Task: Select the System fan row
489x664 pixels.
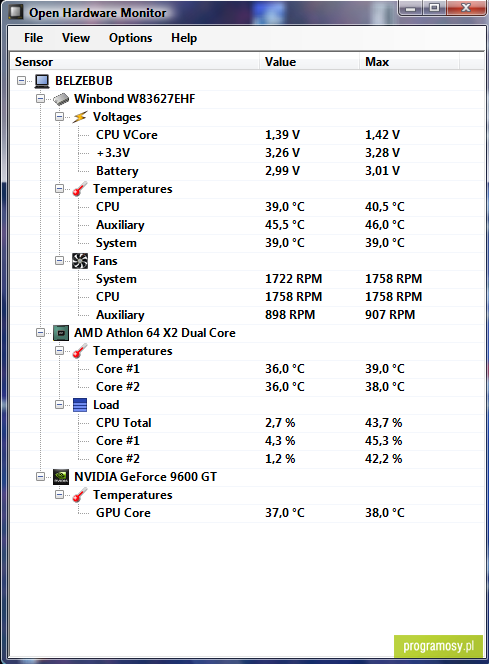Action: 247,279
